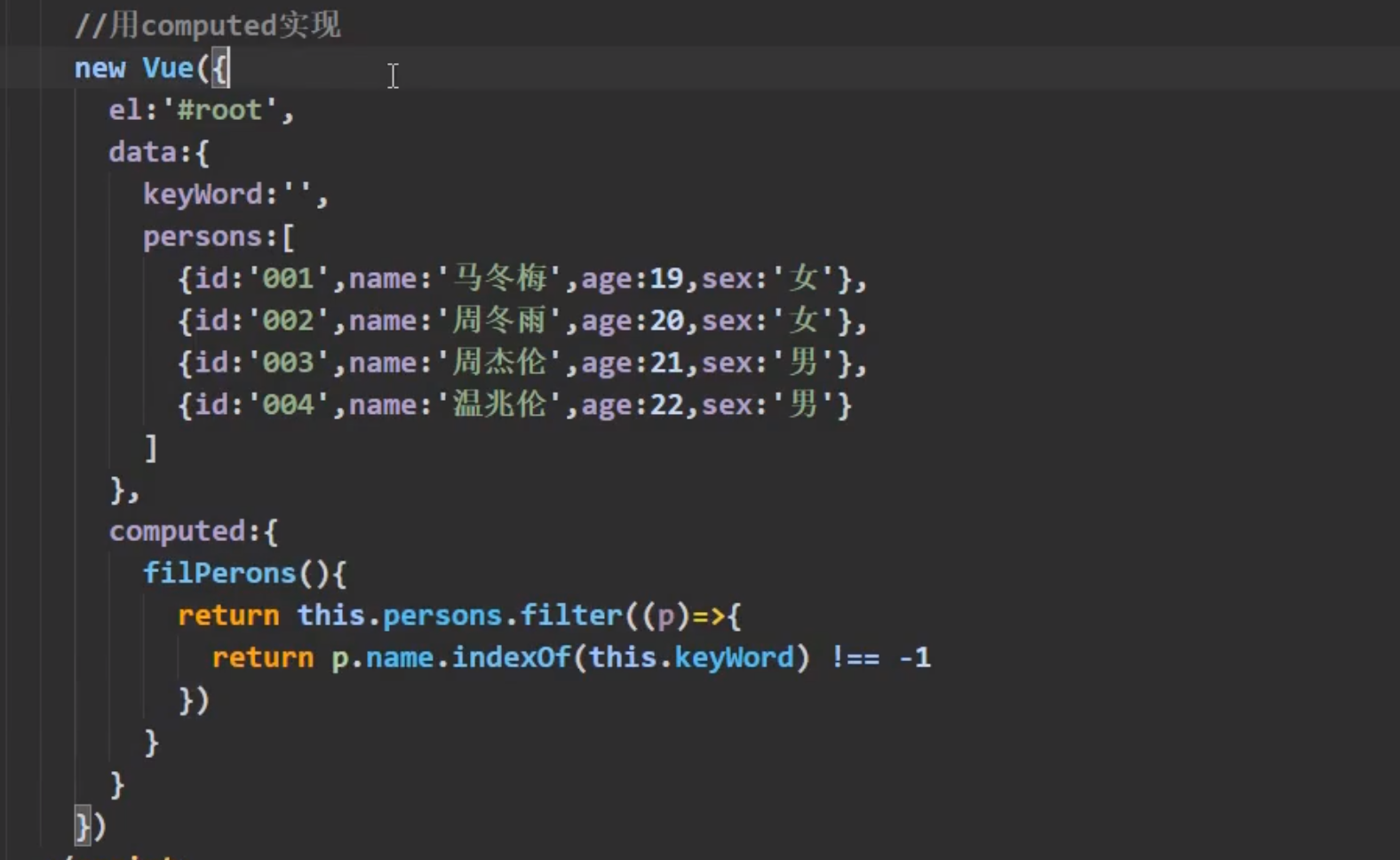
Task: Click the name '周杰伦' string
Action: click(x=500, y=362)
